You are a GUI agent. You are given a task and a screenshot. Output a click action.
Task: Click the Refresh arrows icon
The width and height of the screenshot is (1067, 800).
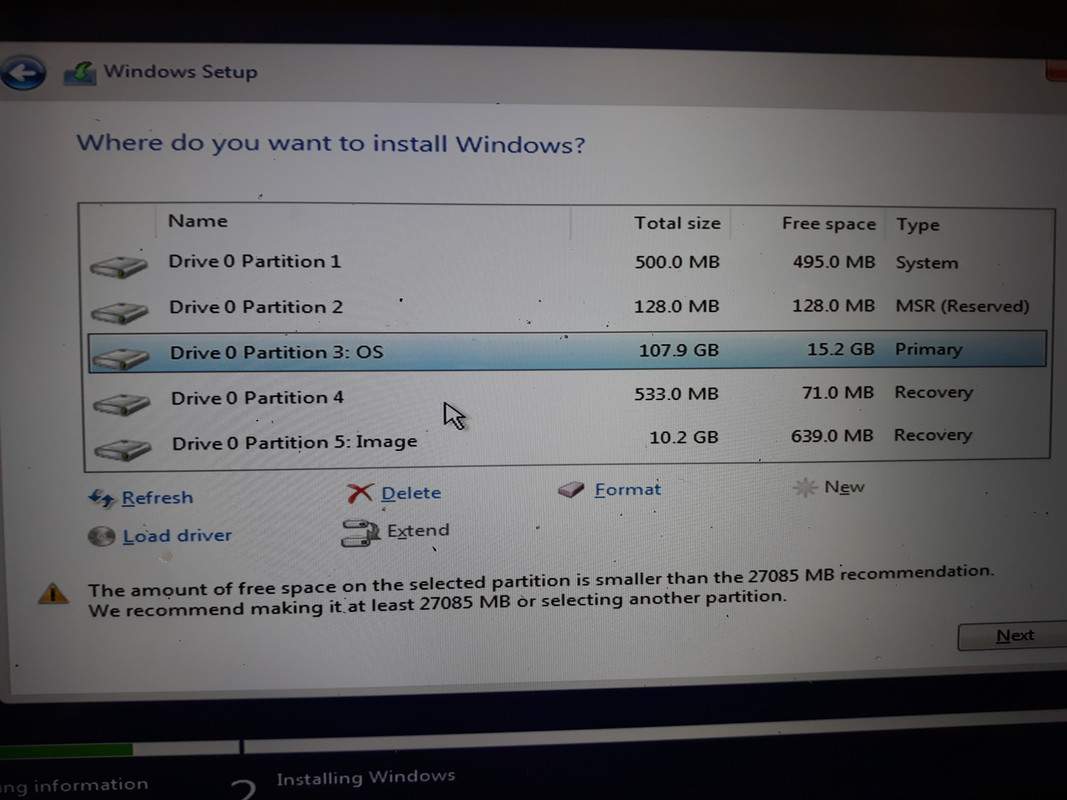point(101,498)
